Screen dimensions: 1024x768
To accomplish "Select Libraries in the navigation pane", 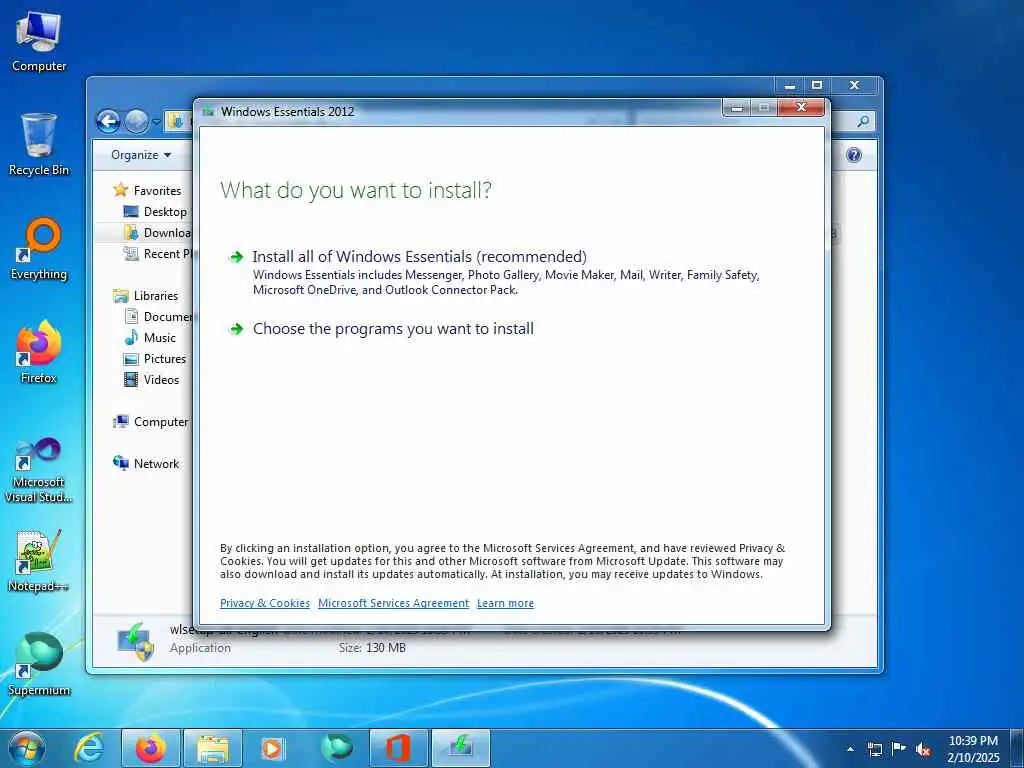I will [146, 296].
